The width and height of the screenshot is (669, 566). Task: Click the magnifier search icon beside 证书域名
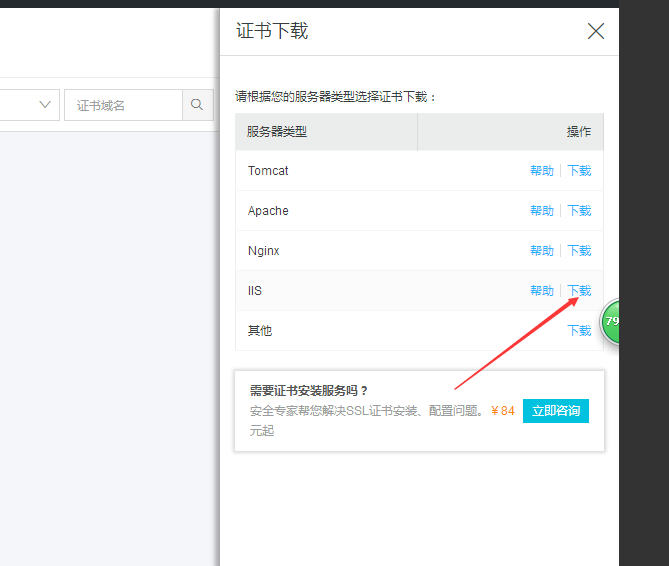click(x=197, y=105)
